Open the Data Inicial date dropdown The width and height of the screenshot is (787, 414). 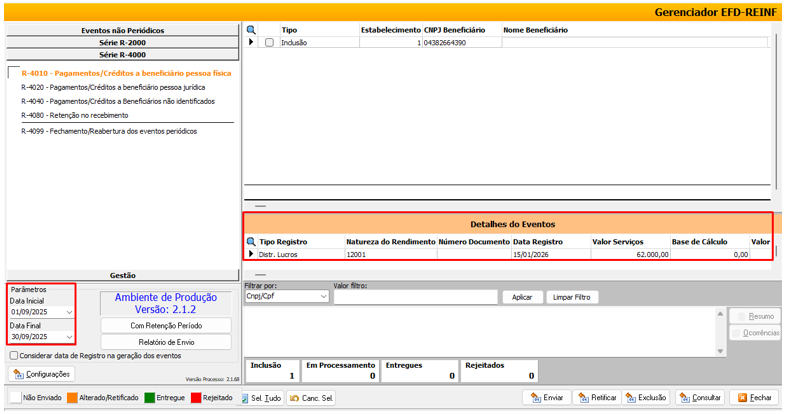point(68,312)
